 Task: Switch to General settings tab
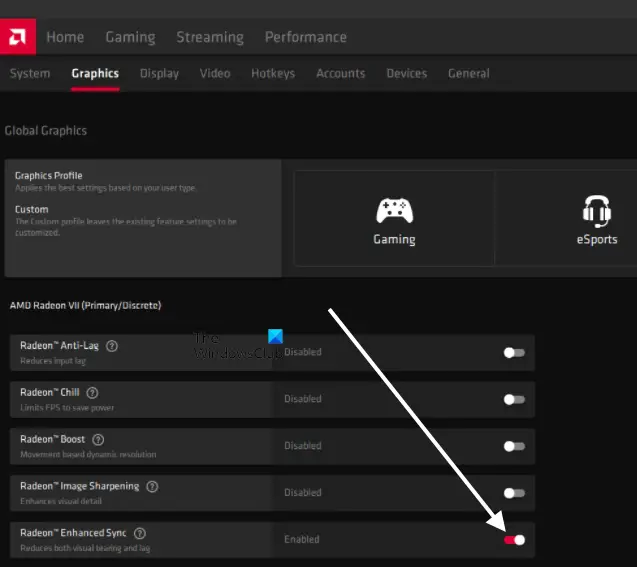pos(469,73)
